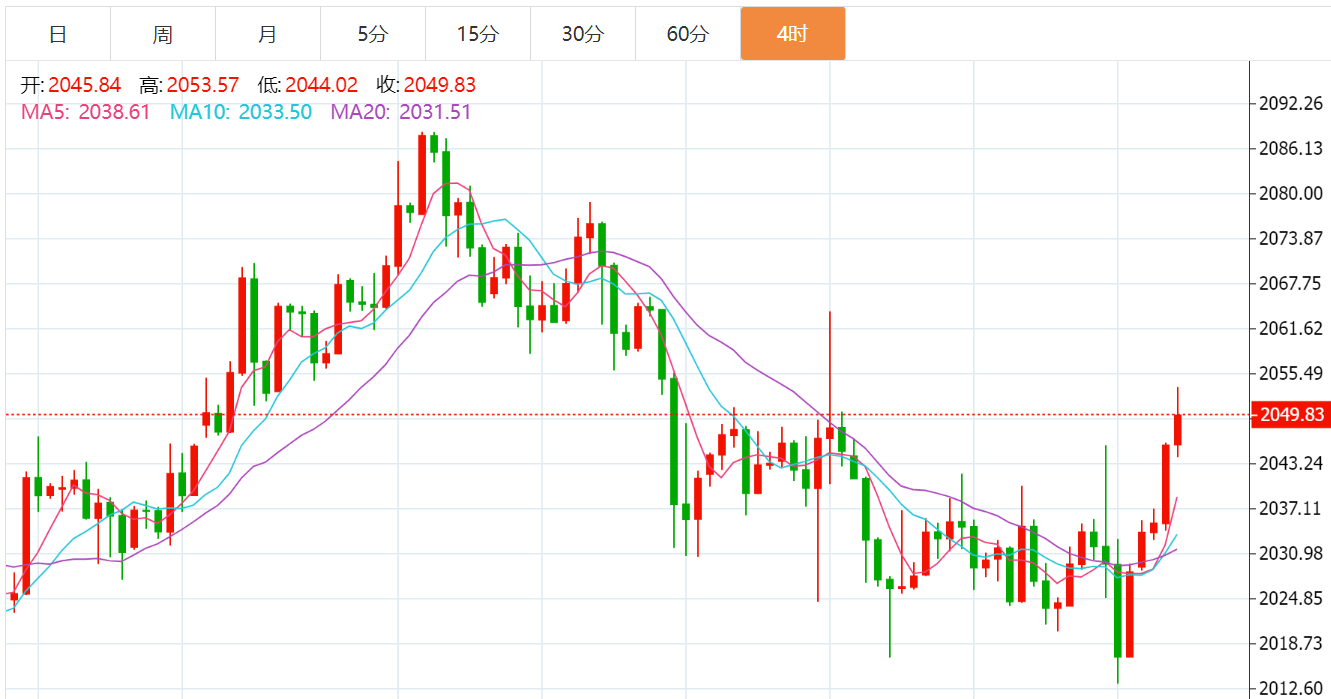
Task: Click the red current price tag 2049.83 on the axis
Action: [1291, 414]
